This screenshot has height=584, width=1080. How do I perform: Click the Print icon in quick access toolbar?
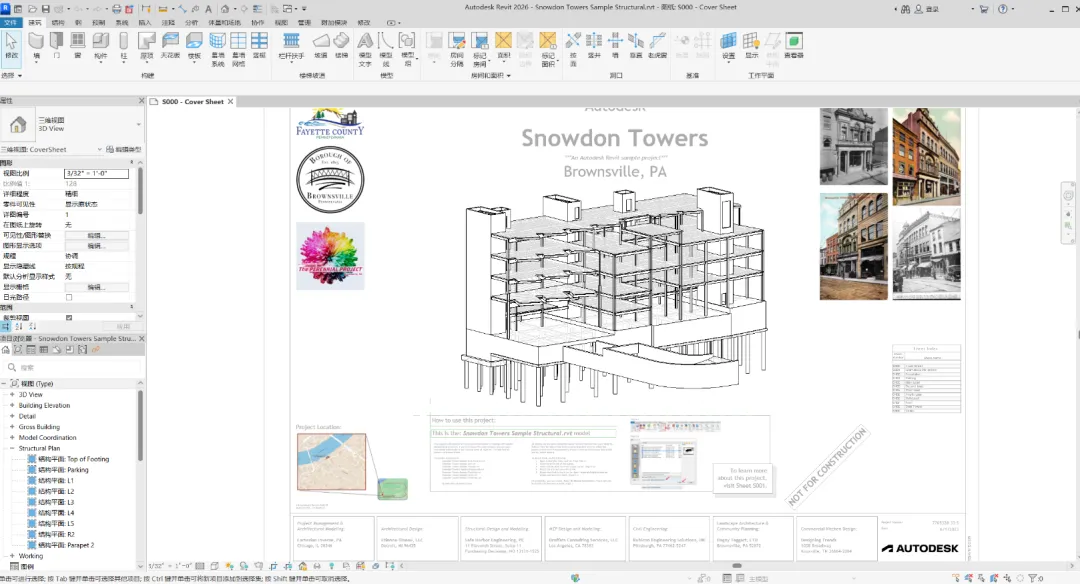[x=116, y=9]
